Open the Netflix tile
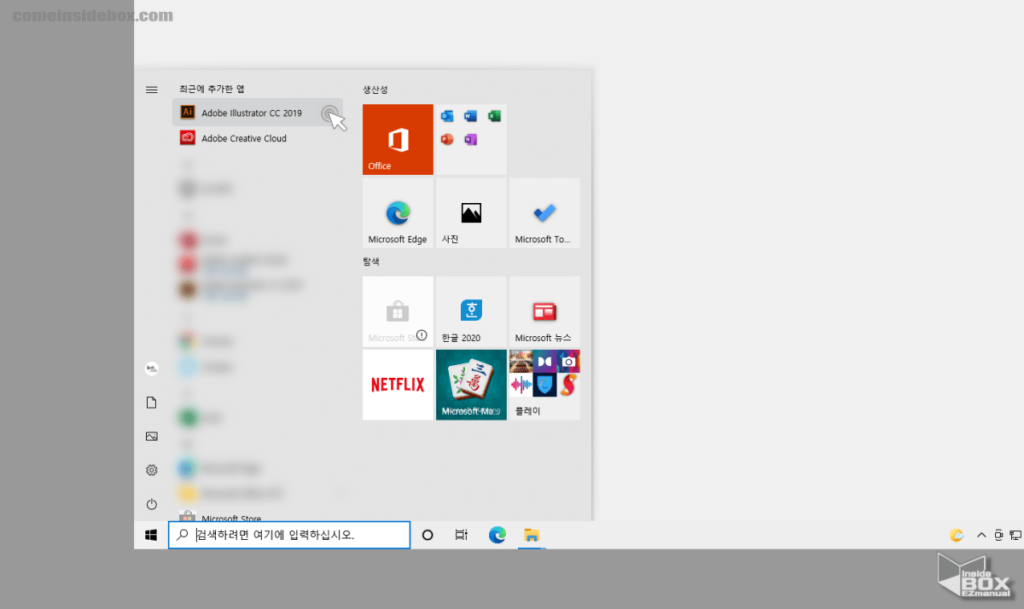1024x609 pixels. click(x=397, y=385)
